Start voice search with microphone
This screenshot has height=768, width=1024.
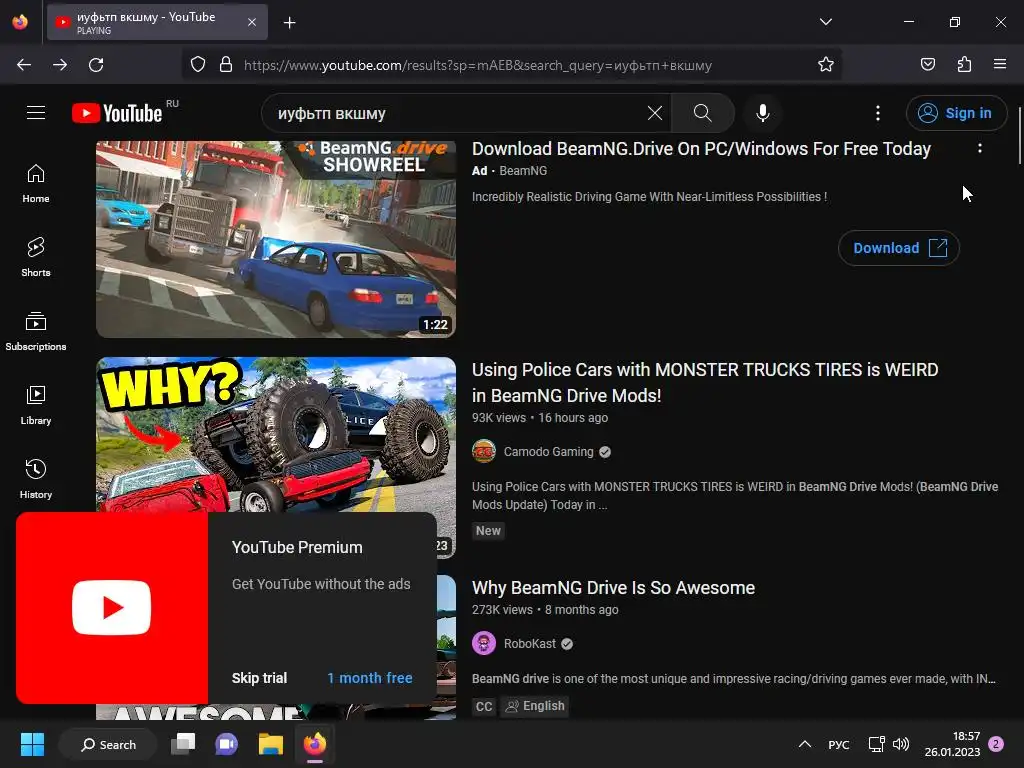click(x=762, y=113)
